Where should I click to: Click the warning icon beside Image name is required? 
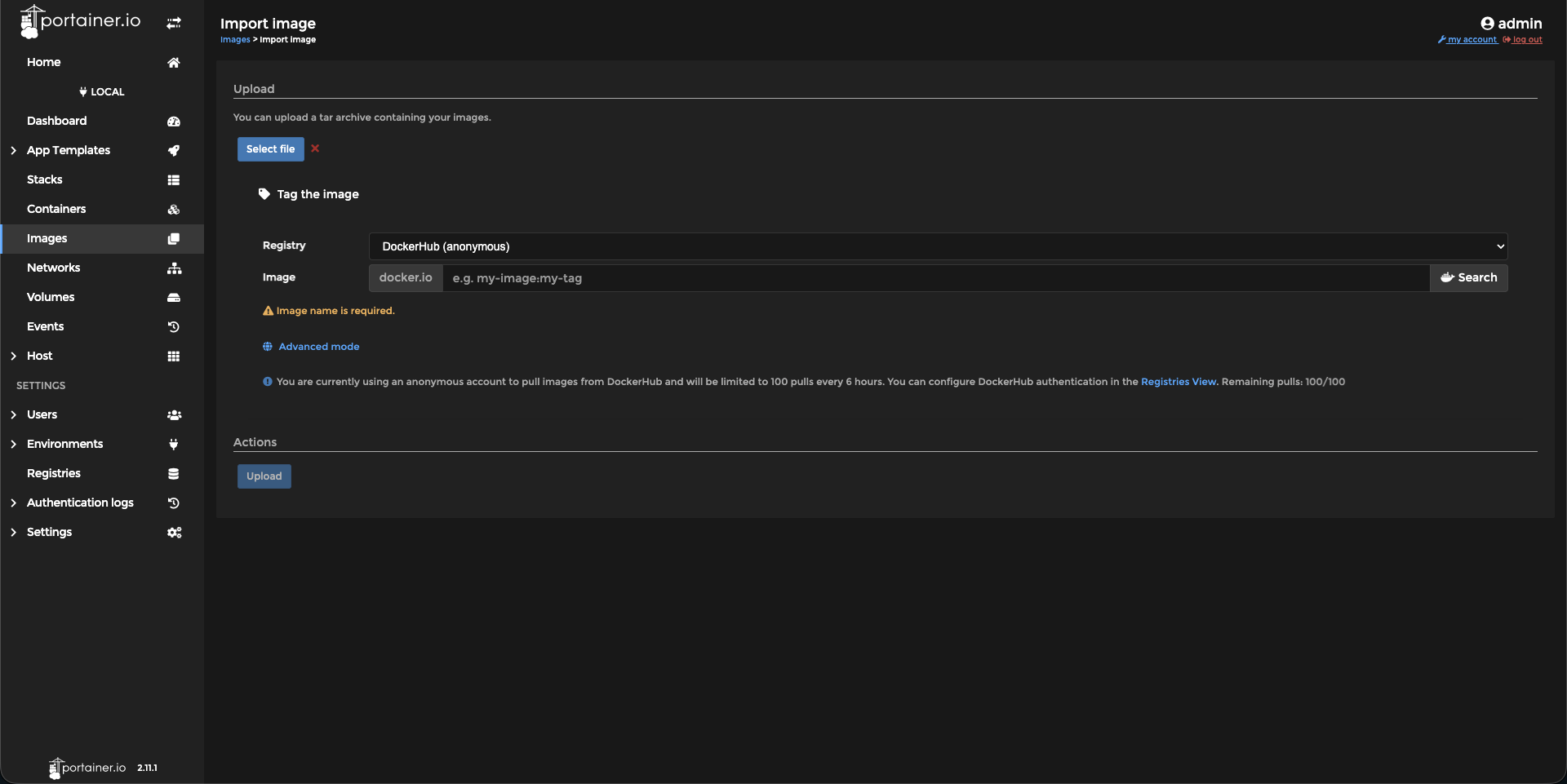point(268,311)
